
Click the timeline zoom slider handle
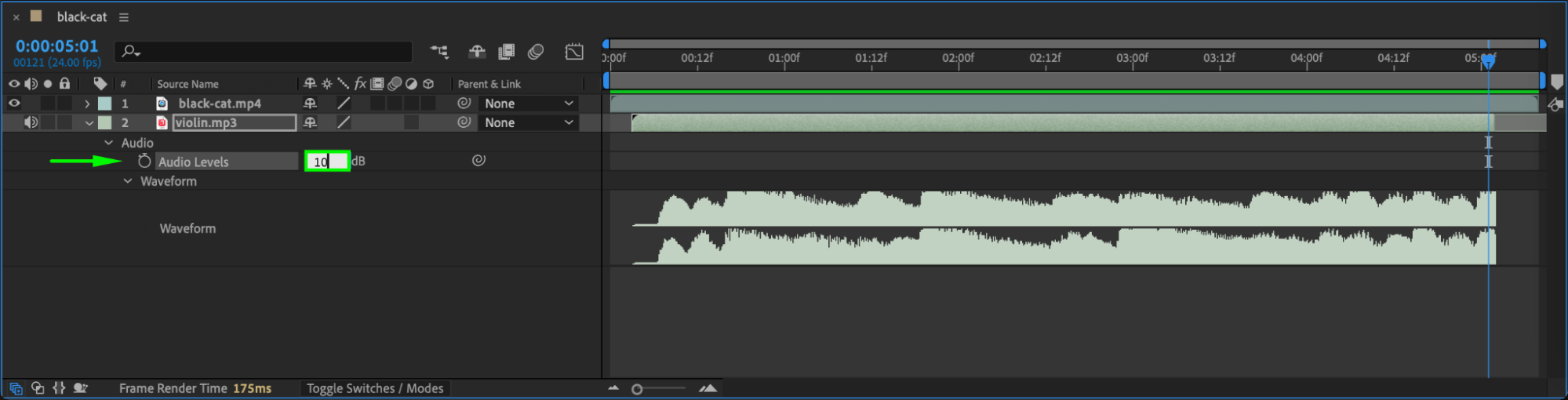(637, 389)
